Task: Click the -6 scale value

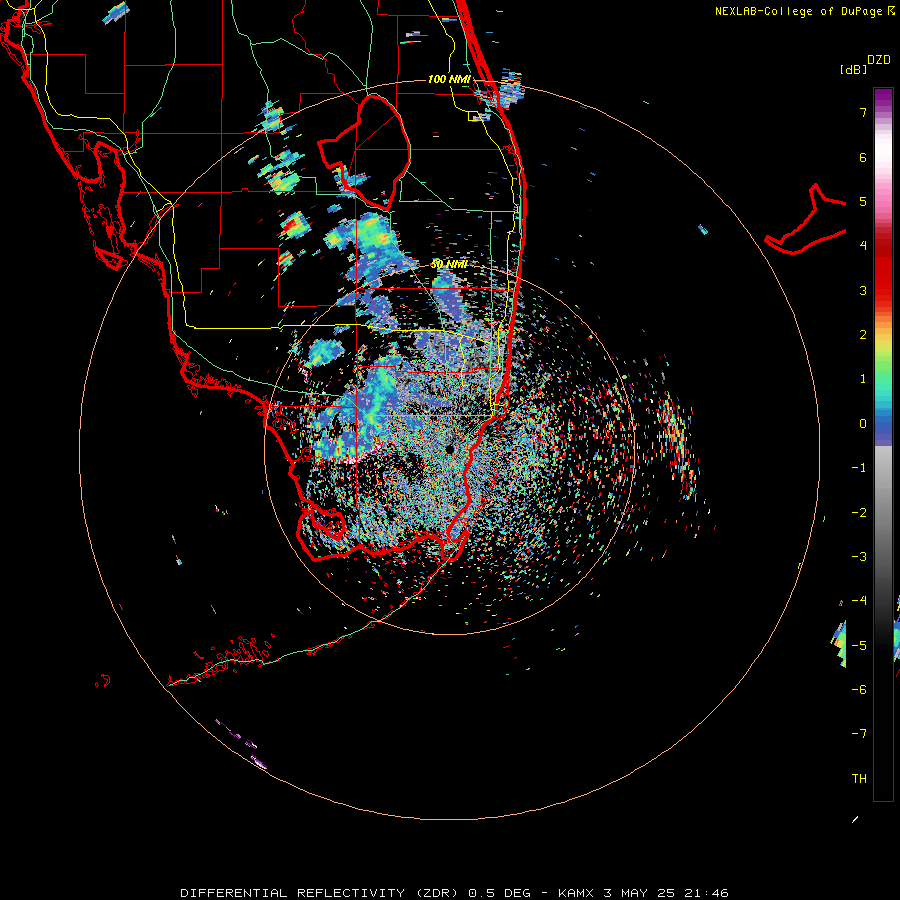Action: (x=859, y=690)
